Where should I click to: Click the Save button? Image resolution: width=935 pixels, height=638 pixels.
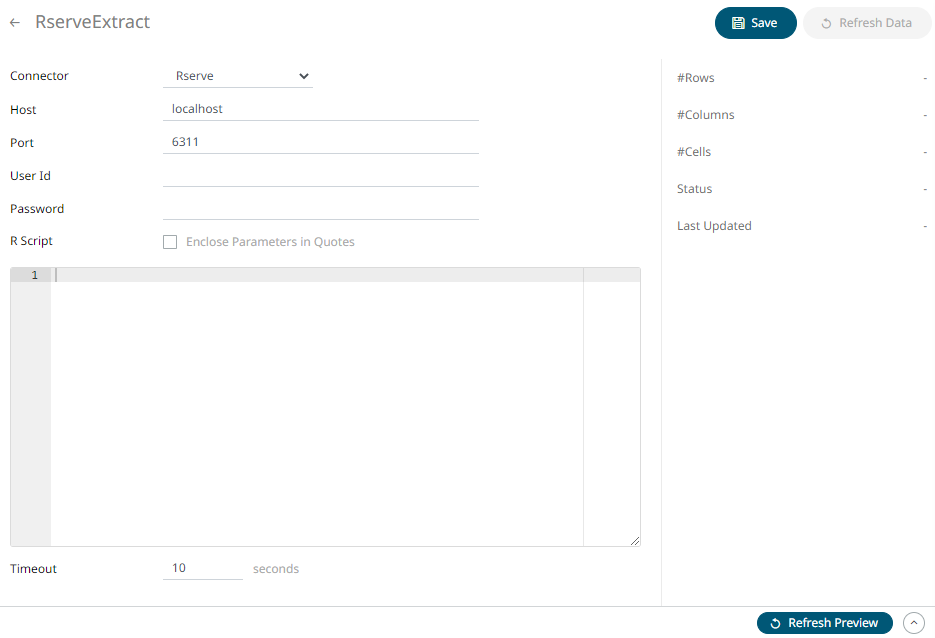tap(755, 23)
